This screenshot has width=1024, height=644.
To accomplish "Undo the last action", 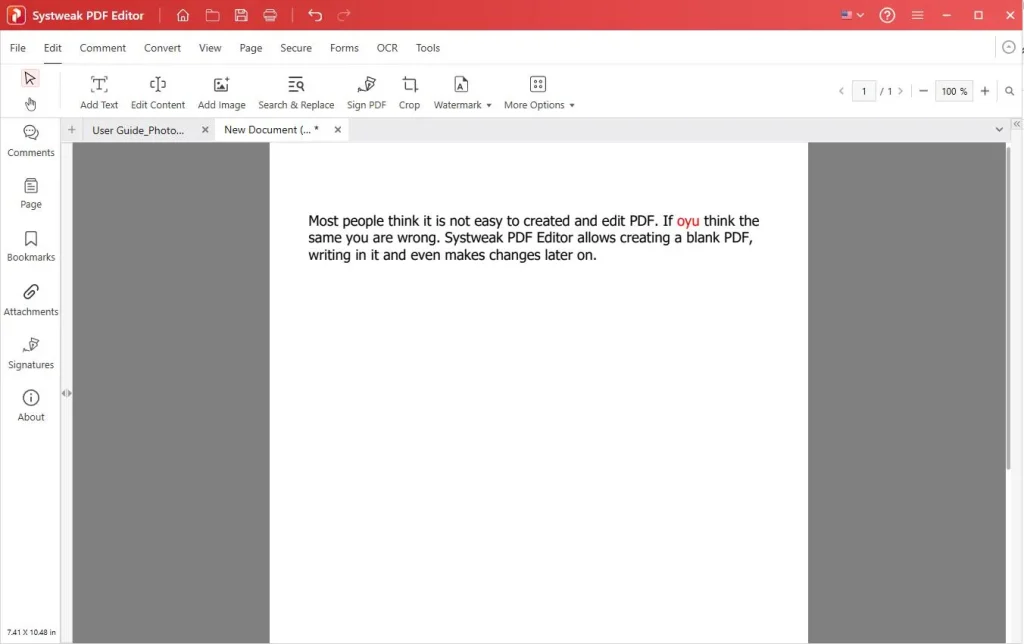I will [x=315, y=15].
